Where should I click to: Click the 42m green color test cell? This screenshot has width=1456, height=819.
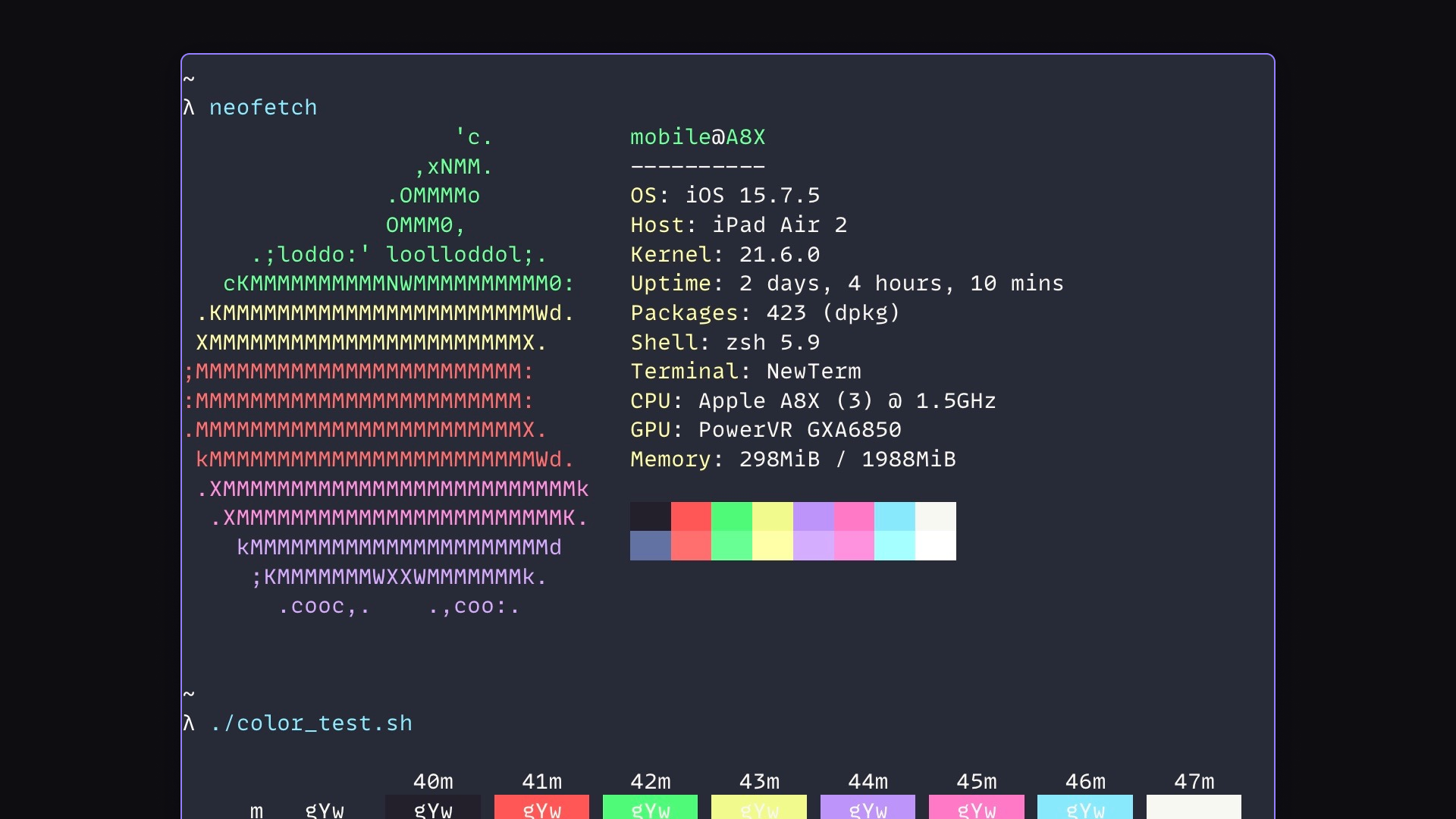[x=650, y=808]
